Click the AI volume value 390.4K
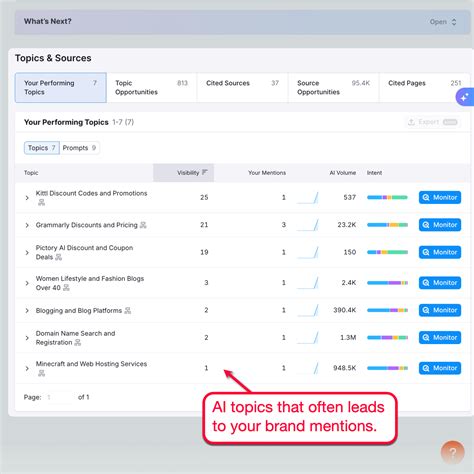474x474 pixels. [345, 310]
